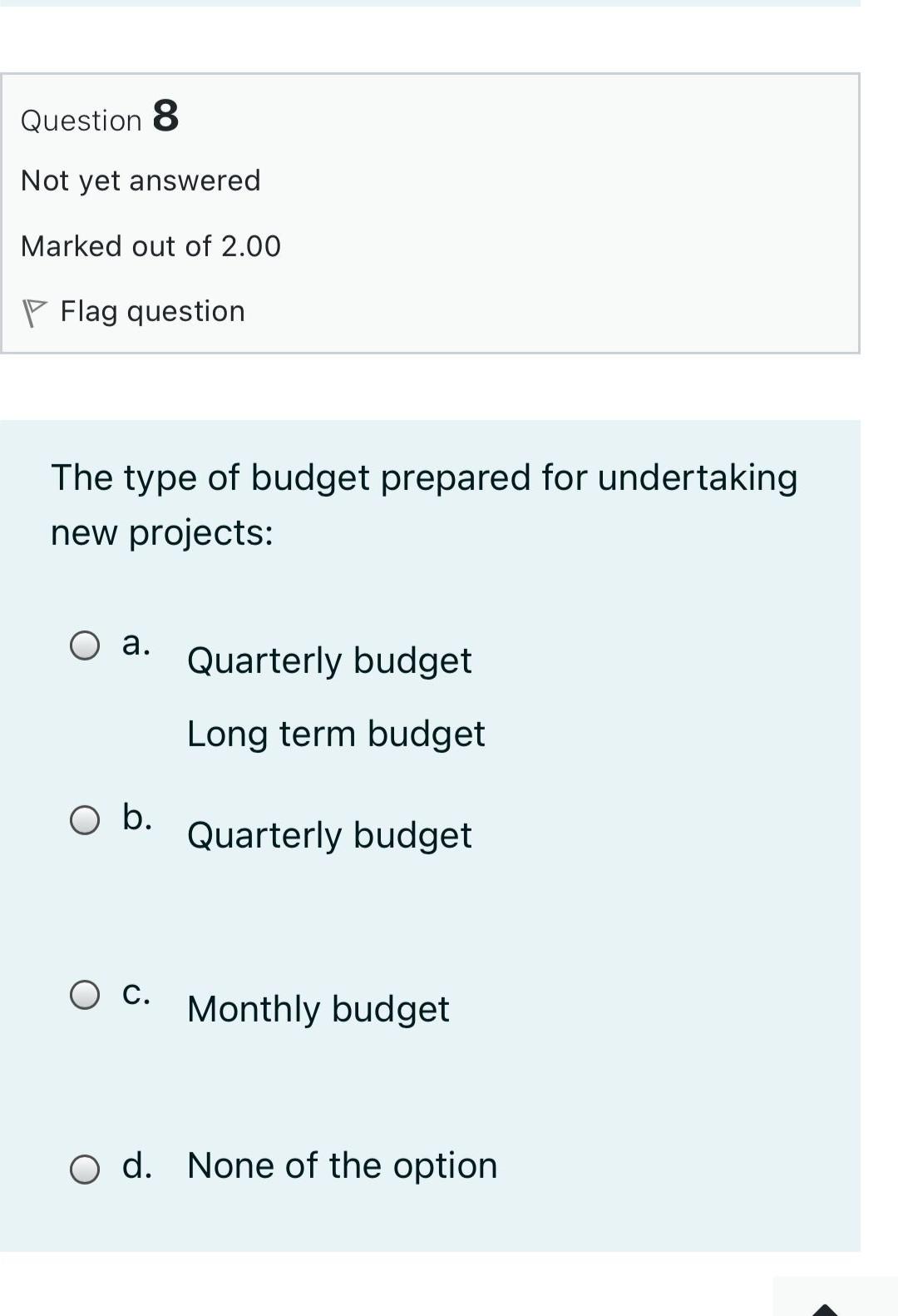Click the Monthly budget answer text

pos(318,1009)
